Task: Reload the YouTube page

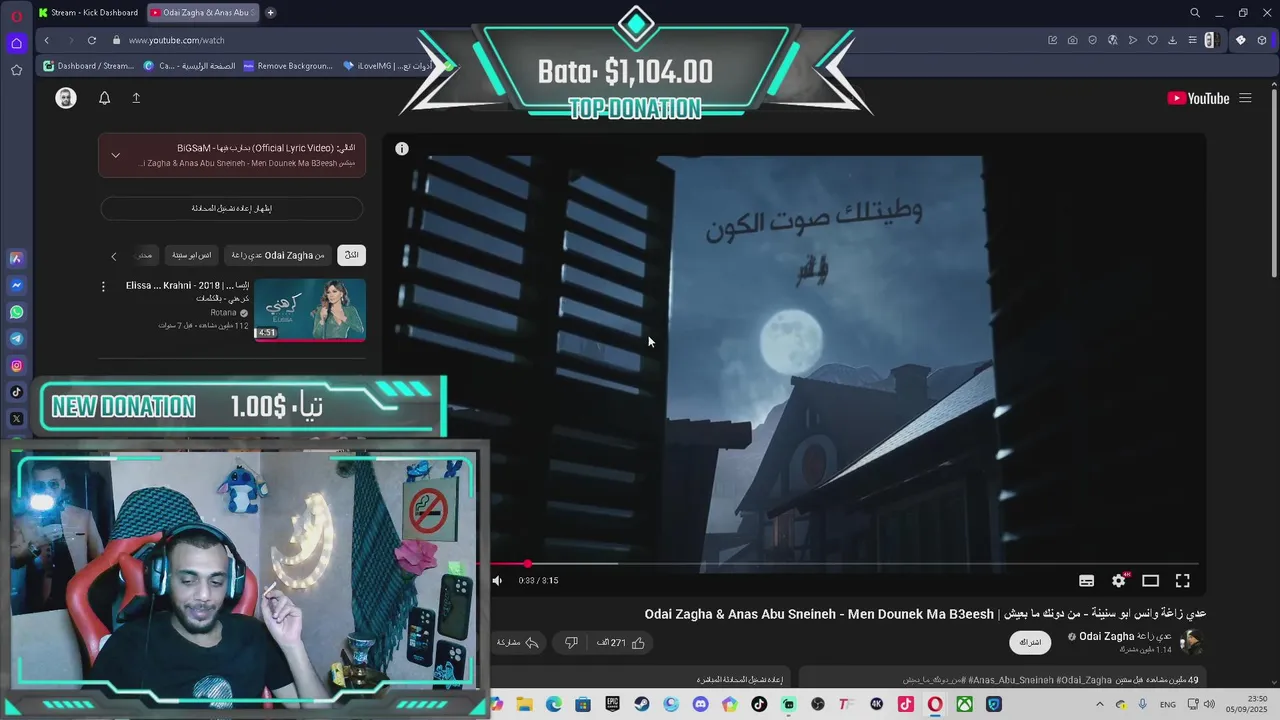Action: [92, 40]
